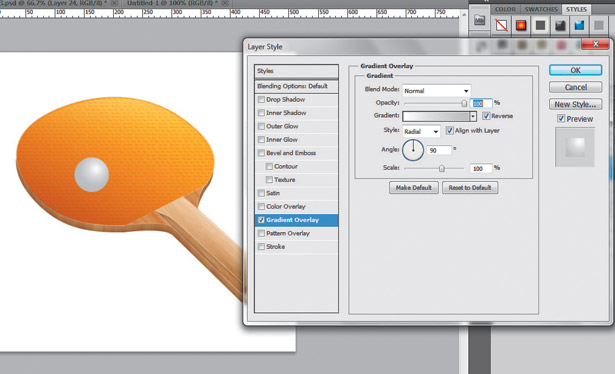Select Blending Options: Default
The image size is (615, 374).
tap(296, 86)
